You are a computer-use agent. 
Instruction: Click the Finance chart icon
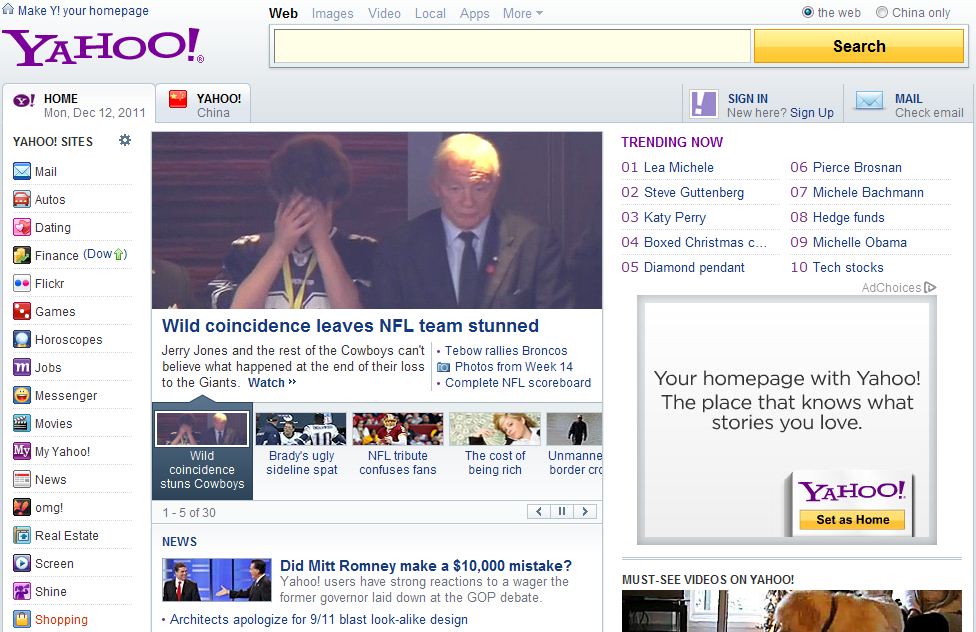tap(22, 255)
